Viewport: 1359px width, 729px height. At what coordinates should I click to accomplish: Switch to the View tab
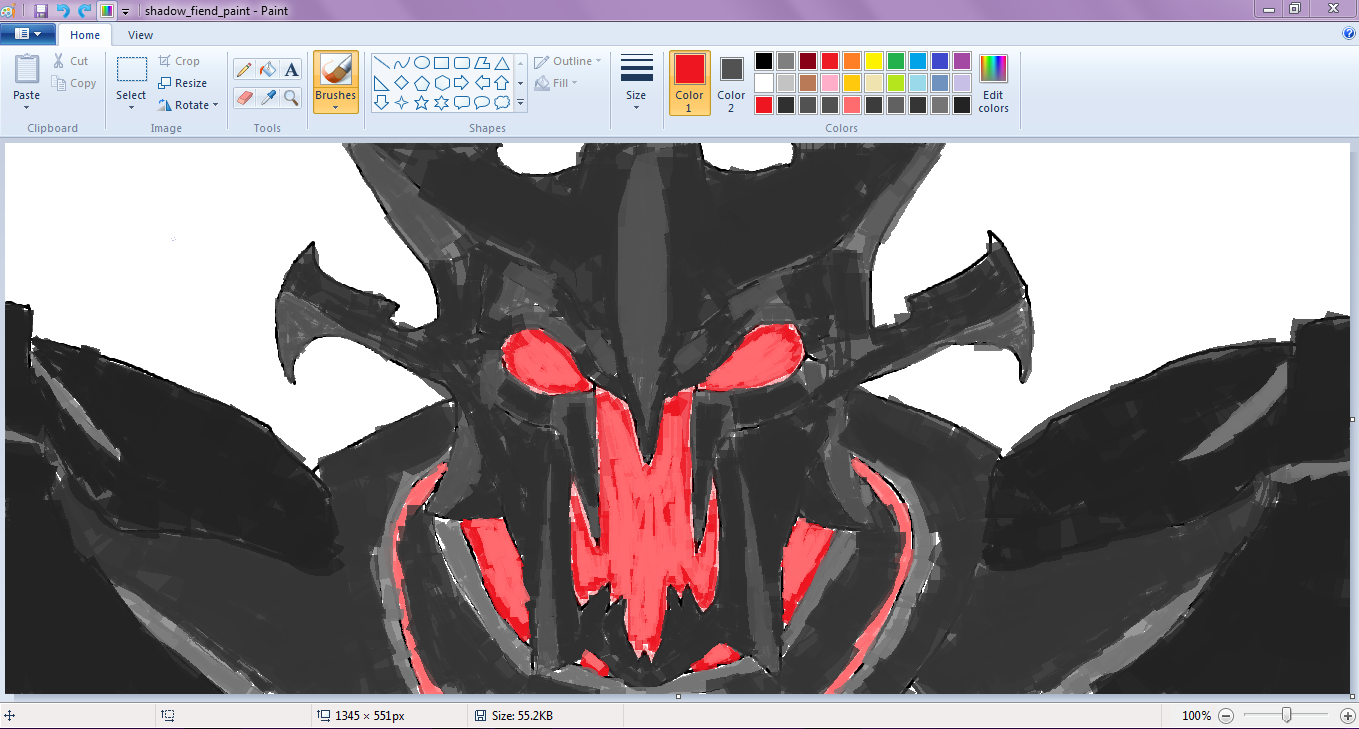click(x=140, y=35)
